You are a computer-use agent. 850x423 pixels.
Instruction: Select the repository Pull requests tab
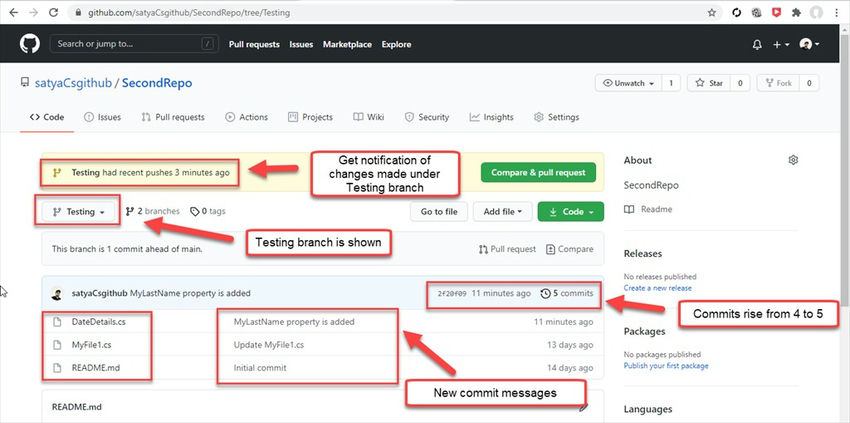(x=173, y=117)
